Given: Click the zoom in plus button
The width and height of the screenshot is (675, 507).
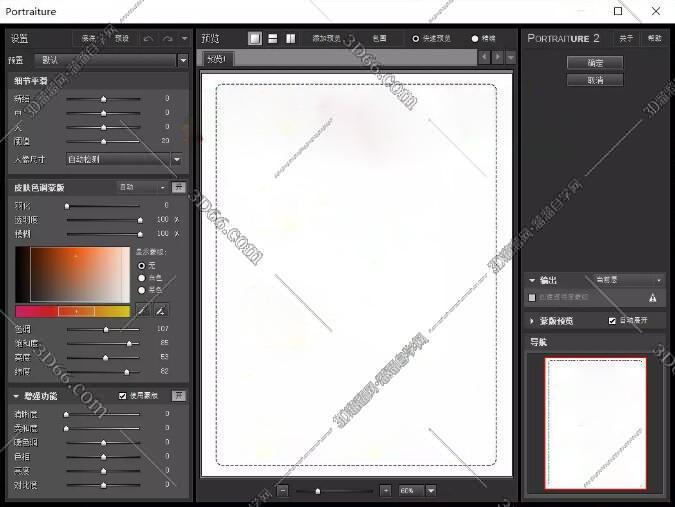Looking at the screenshot, I should 386,491.
